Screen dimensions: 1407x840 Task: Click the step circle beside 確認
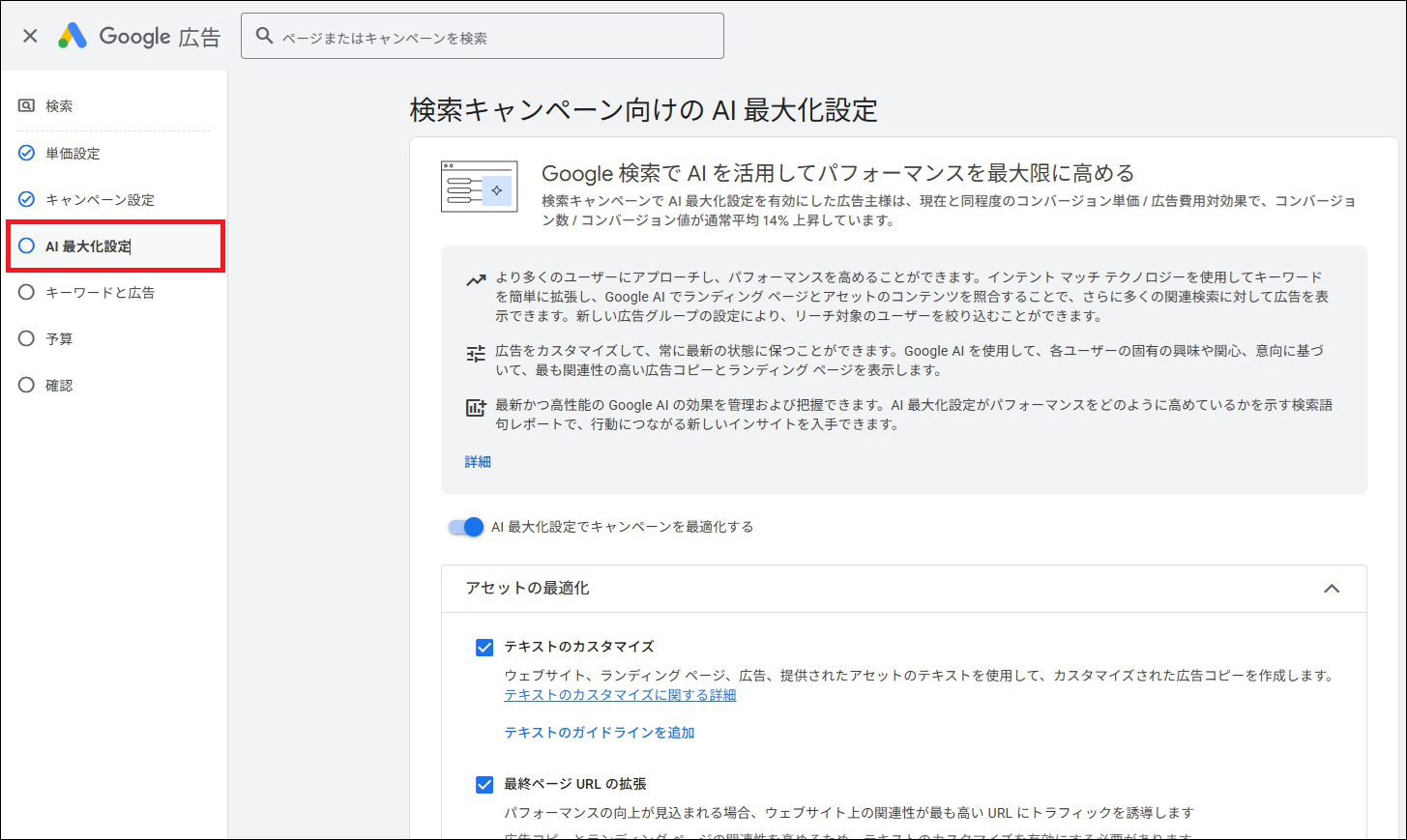pyautogui.click(x=27, y=385)
